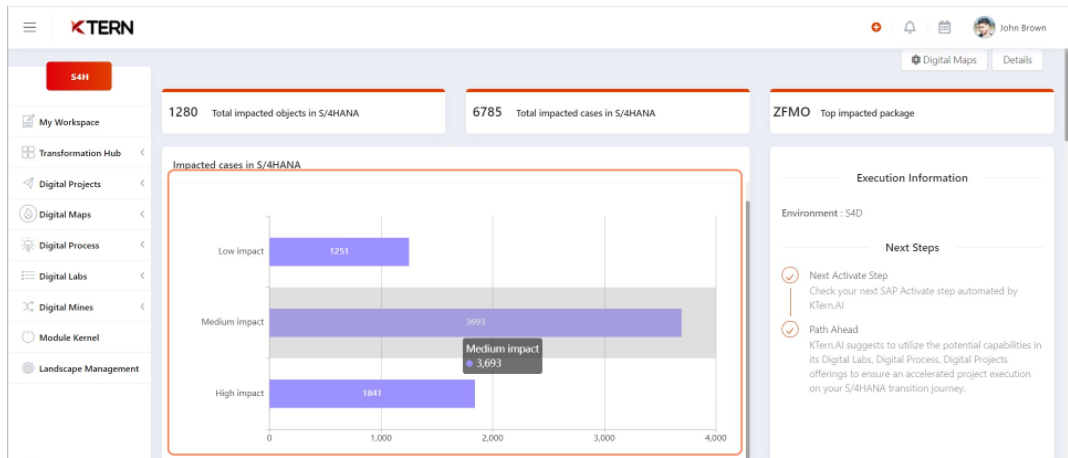This screenshot has height=458, width=1068.
Task: Click John Brown's profile avatar
Action: coord(984,27)
